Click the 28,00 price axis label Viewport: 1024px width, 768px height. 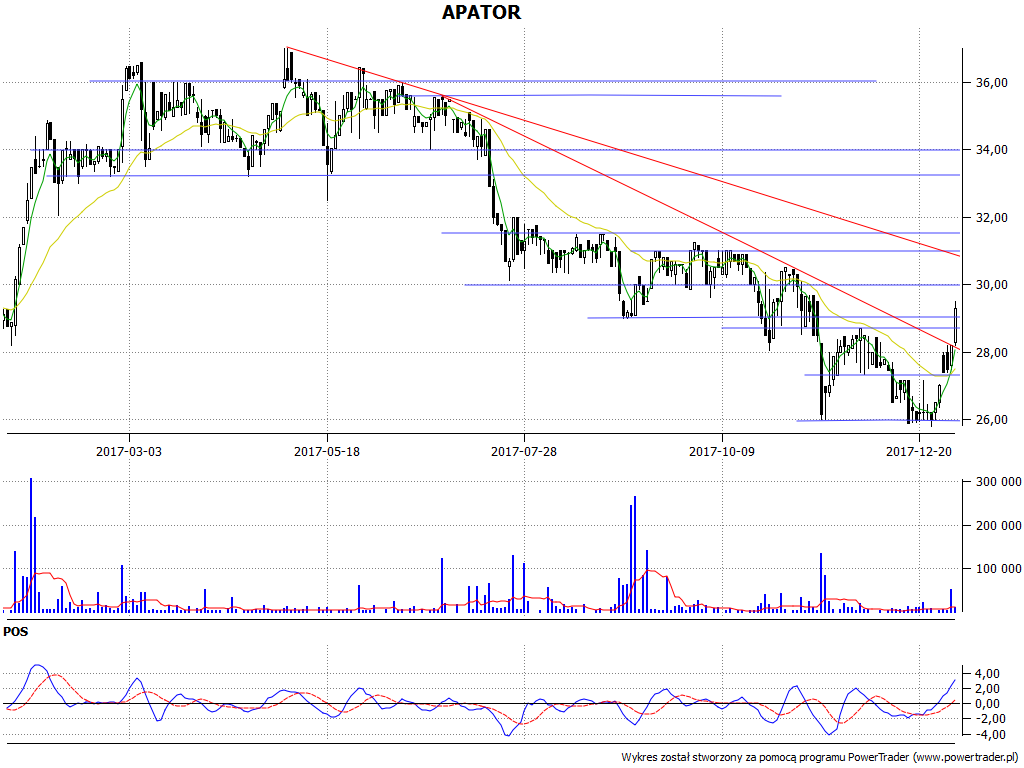(x=992, y=353)
